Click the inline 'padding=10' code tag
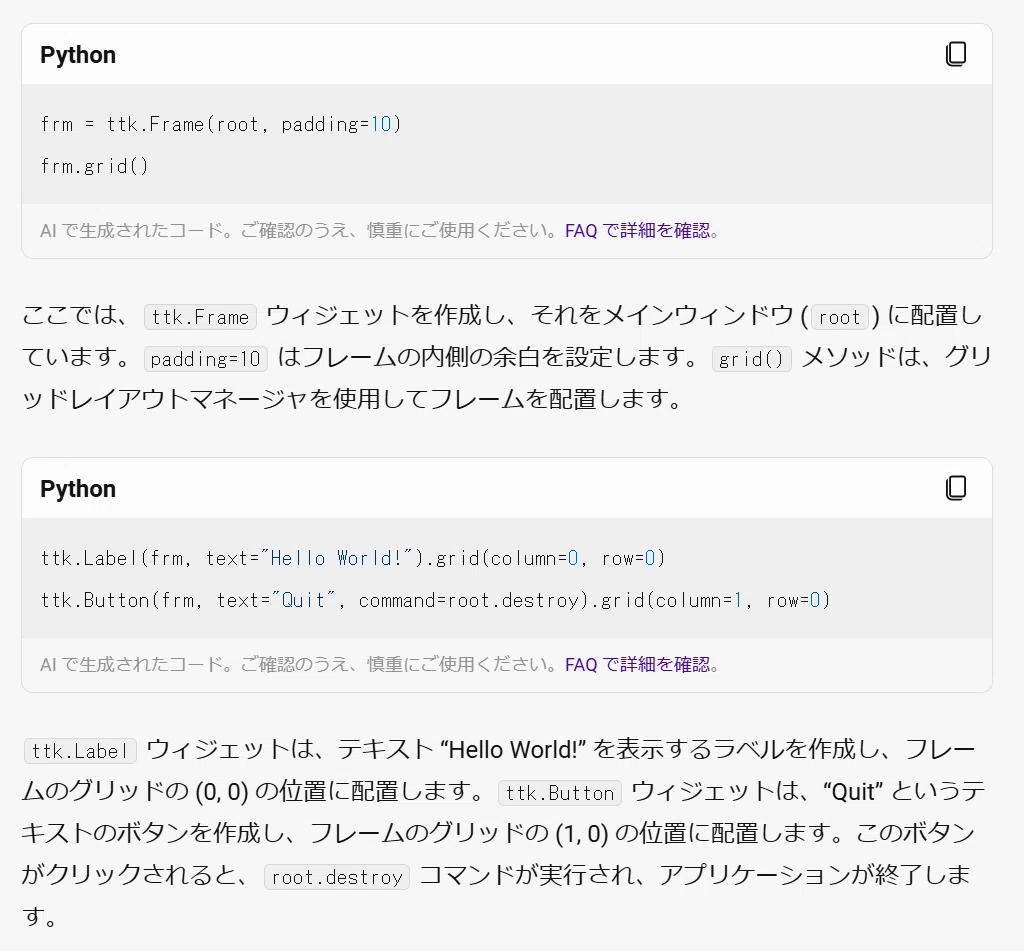The width and height of the screenshot is (1024, 951). (x=206, y=359)
